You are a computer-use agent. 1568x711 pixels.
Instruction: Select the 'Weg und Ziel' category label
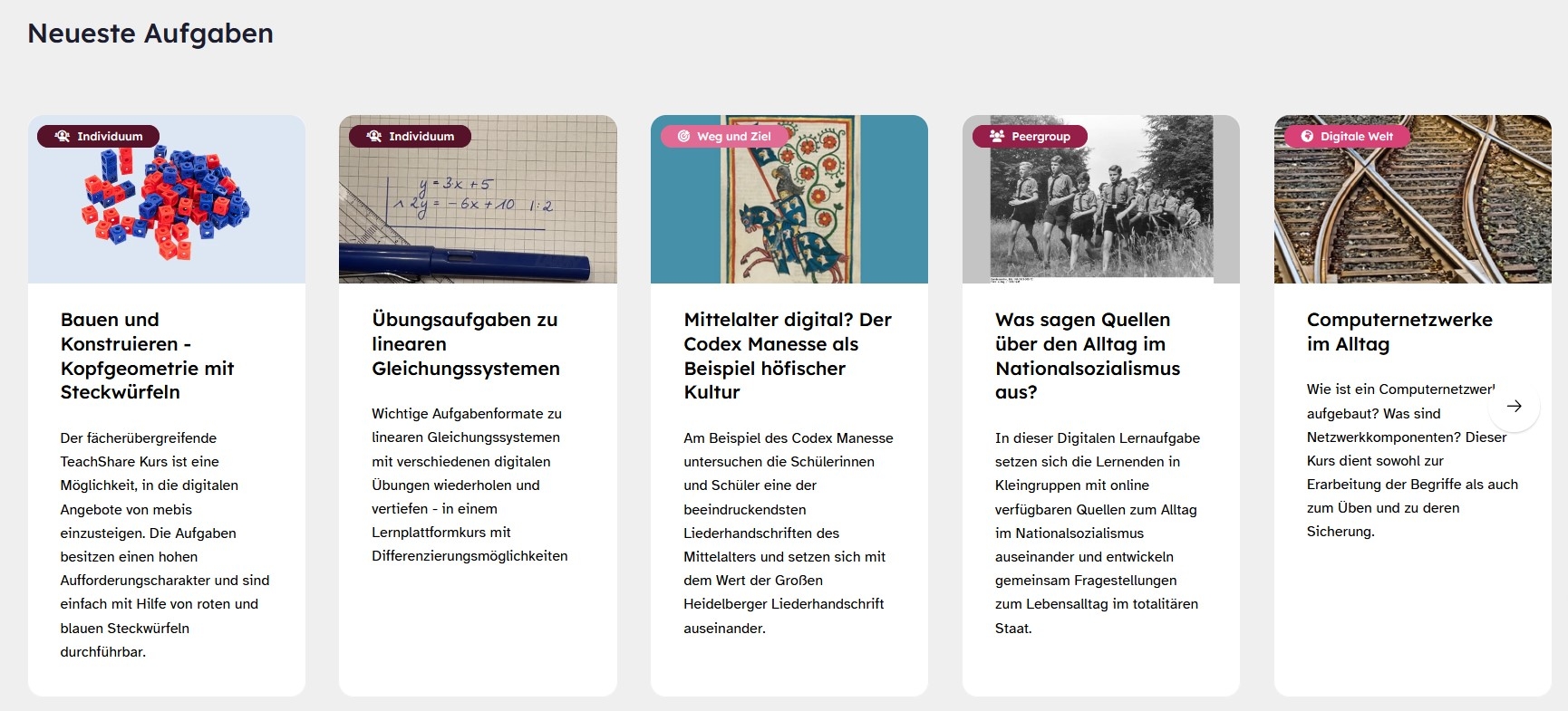click(x=734, y=137)
